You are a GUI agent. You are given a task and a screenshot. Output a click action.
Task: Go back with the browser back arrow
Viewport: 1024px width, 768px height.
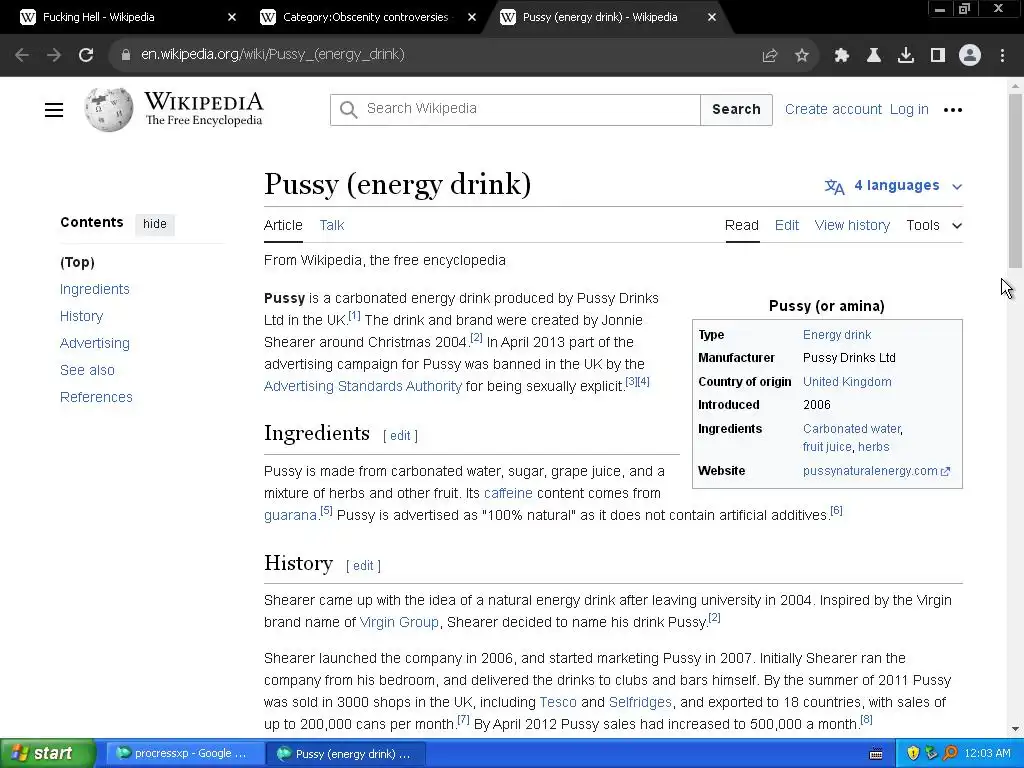tap(22, 55)
